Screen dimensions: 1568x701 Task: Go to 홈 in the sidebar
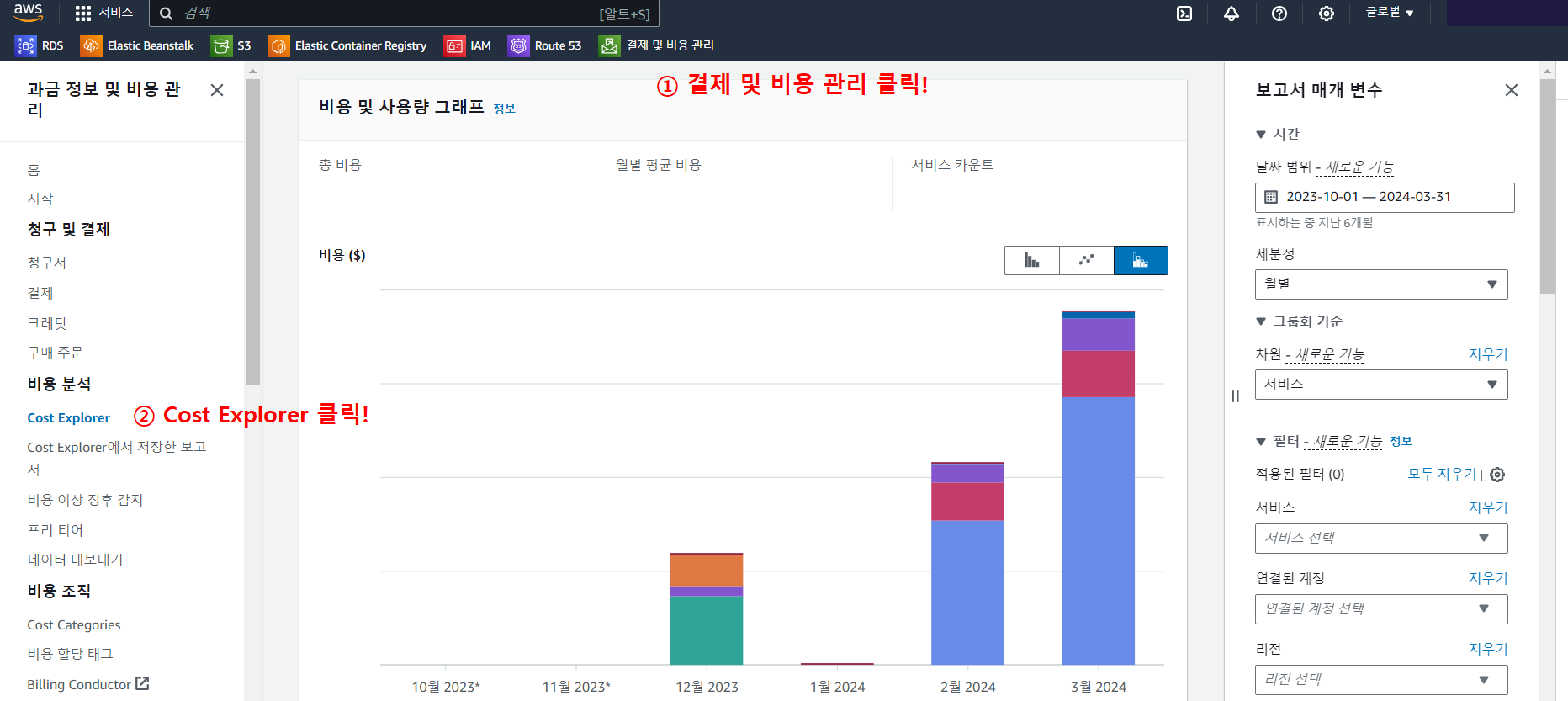34,170
